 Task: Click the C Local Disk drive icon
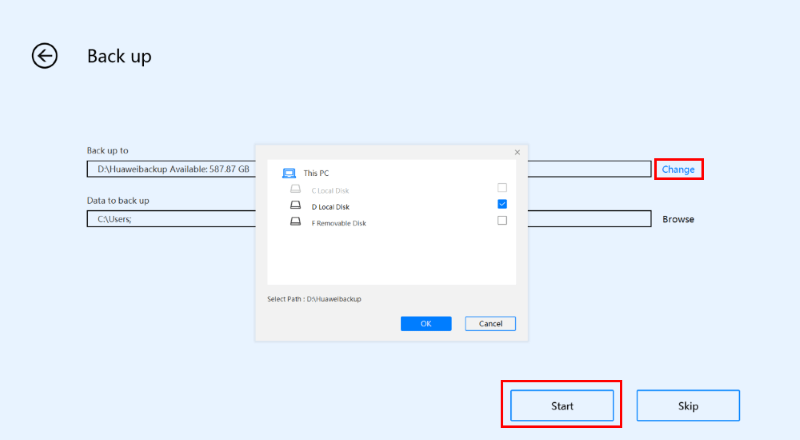coord(295,189)
